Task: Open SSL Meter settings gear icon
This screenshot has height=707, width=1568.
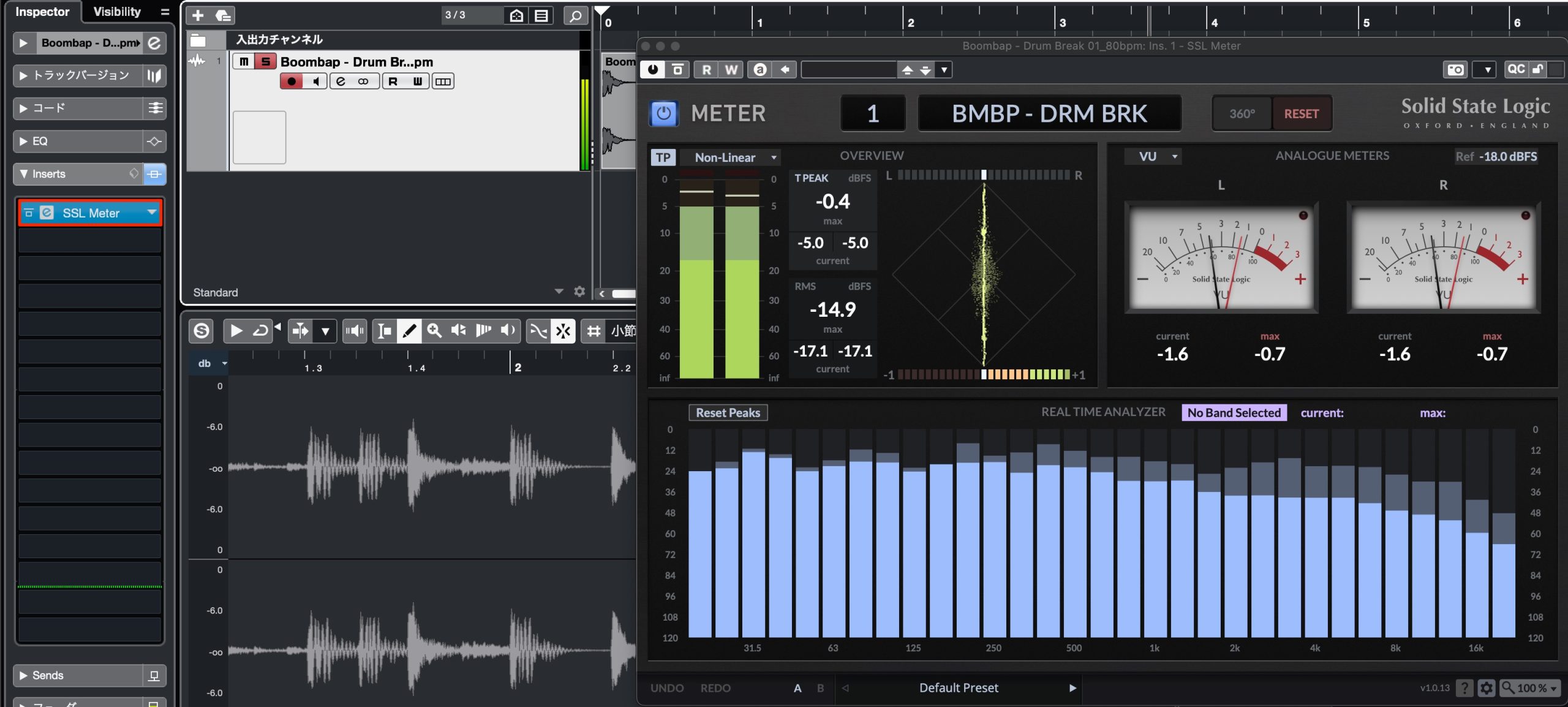Action: click(1487, 688)
